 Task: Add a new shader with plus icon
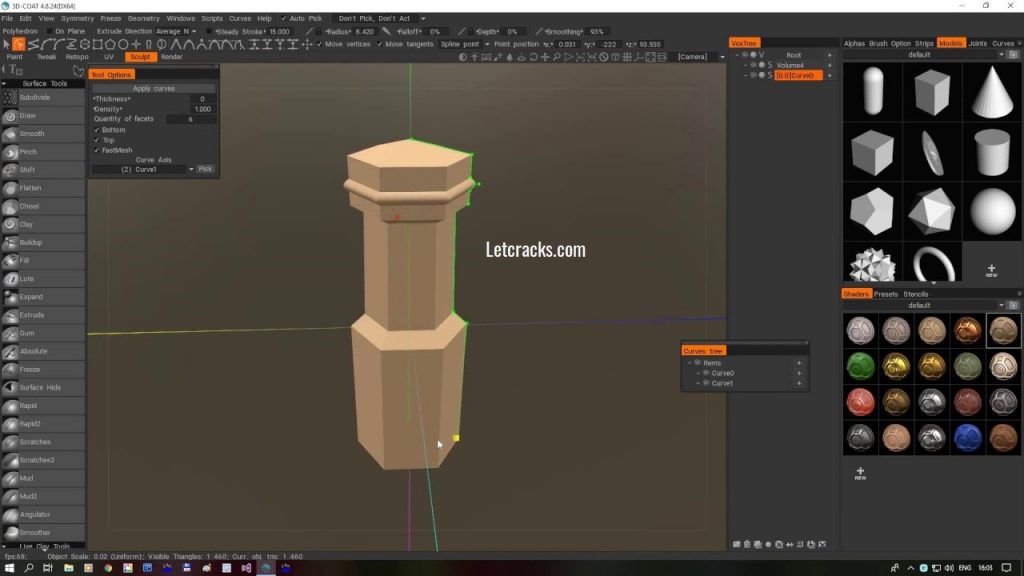pyautogui.click(x=860, y=473)
